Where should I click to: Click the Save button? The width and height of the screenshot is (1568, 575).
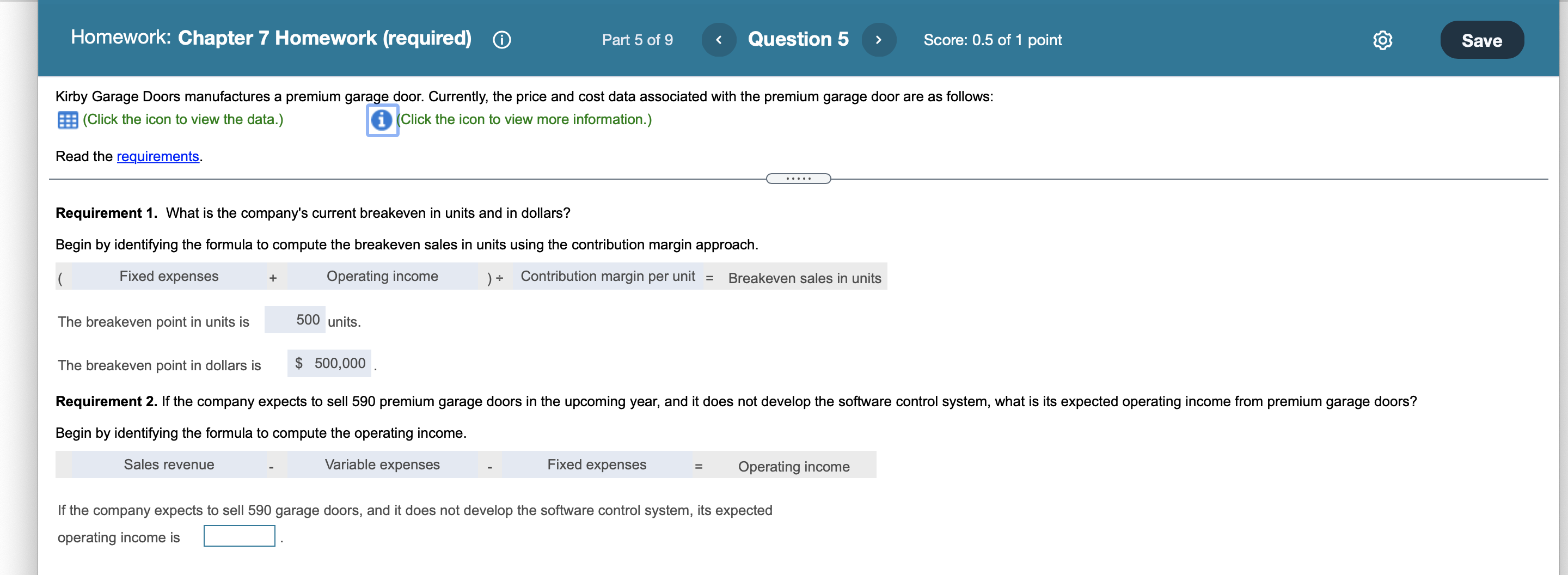(x=1481, y=40)
